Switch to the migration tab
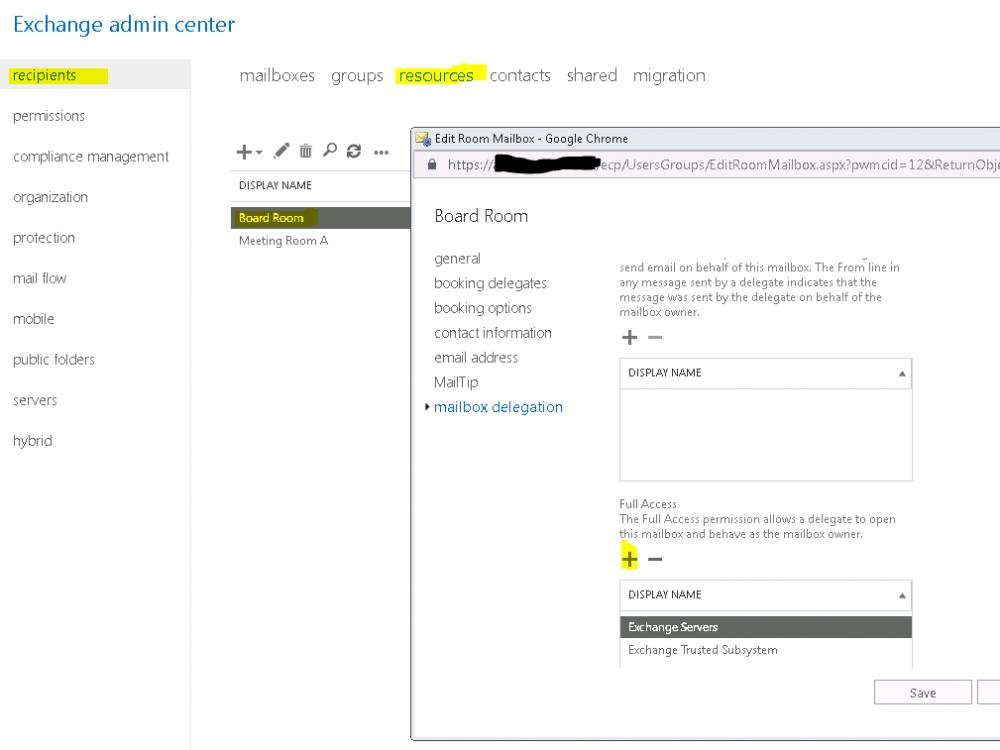Viewport: 1000px width, 750px height. (669, 76)
